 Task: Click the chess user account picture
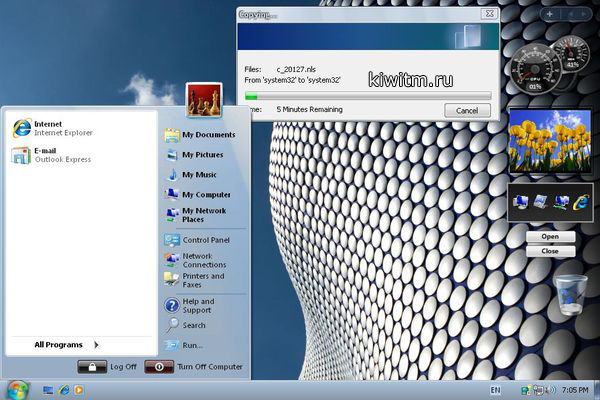pyautogui.click(x=204, y=100)
